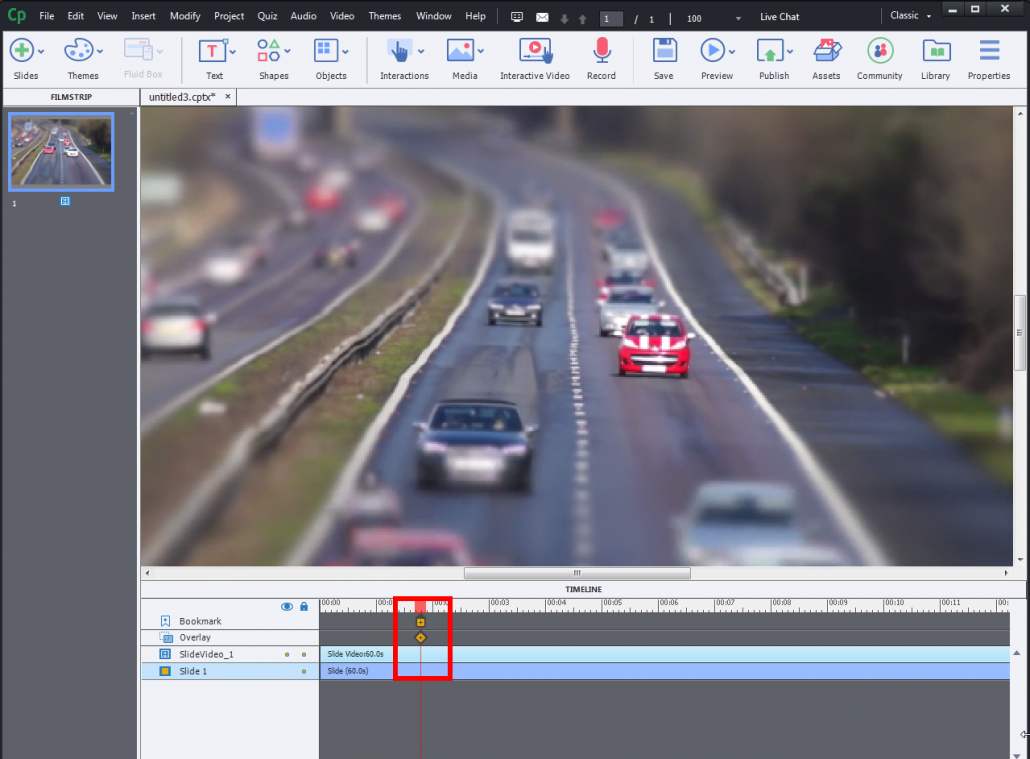1030x759 pixels.
Task: Select slide 1 thumbnail in the Filmstrip
Action: point(60,151)
